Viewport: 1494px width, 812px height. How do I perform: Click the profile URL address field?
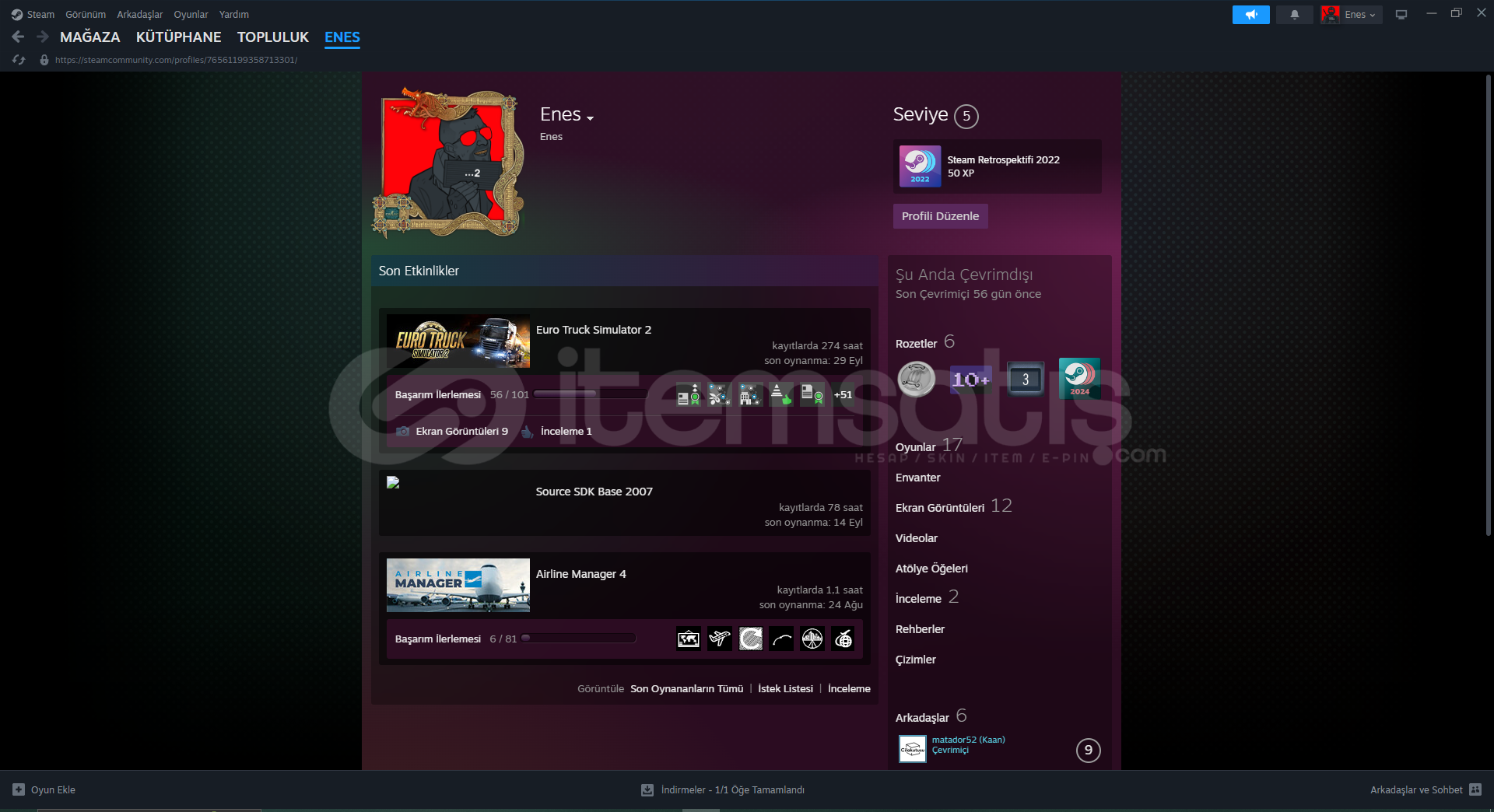coord(176,60)
